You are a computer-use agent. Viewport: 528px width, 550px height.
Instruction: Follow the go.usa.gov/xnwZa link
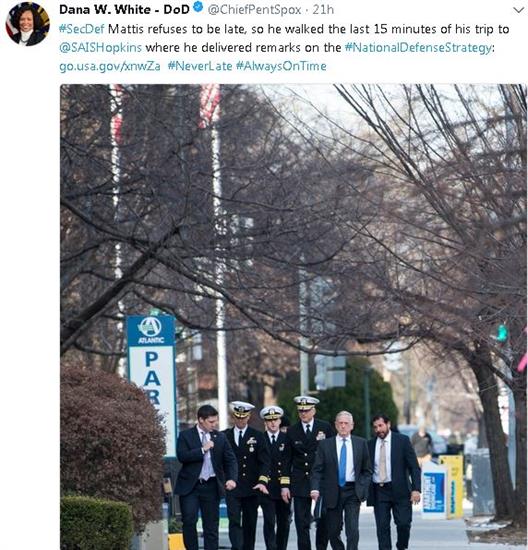tap(110, 66)
